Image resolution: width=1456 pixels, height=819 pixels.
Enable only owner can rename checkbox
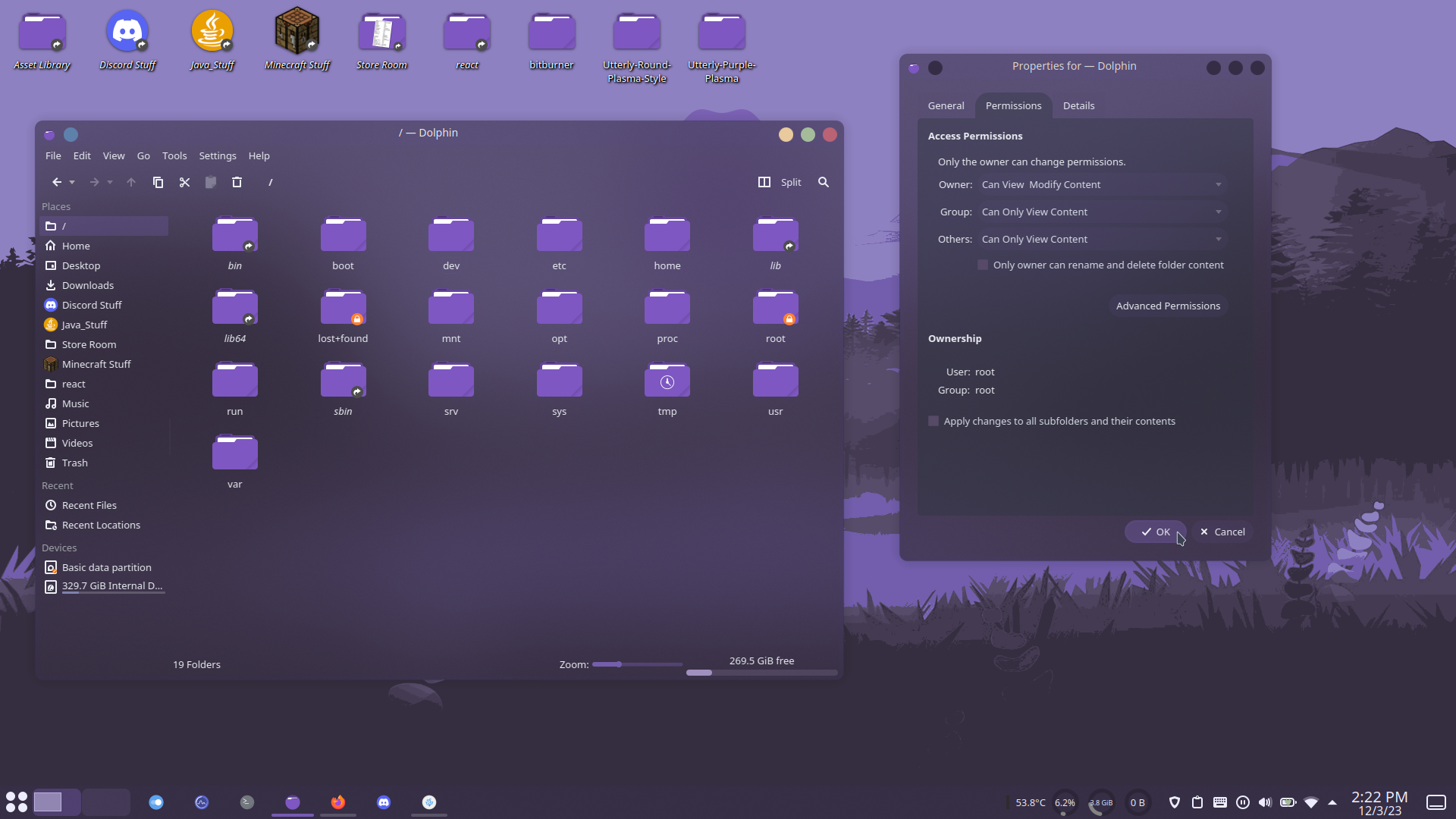point(983,265)
